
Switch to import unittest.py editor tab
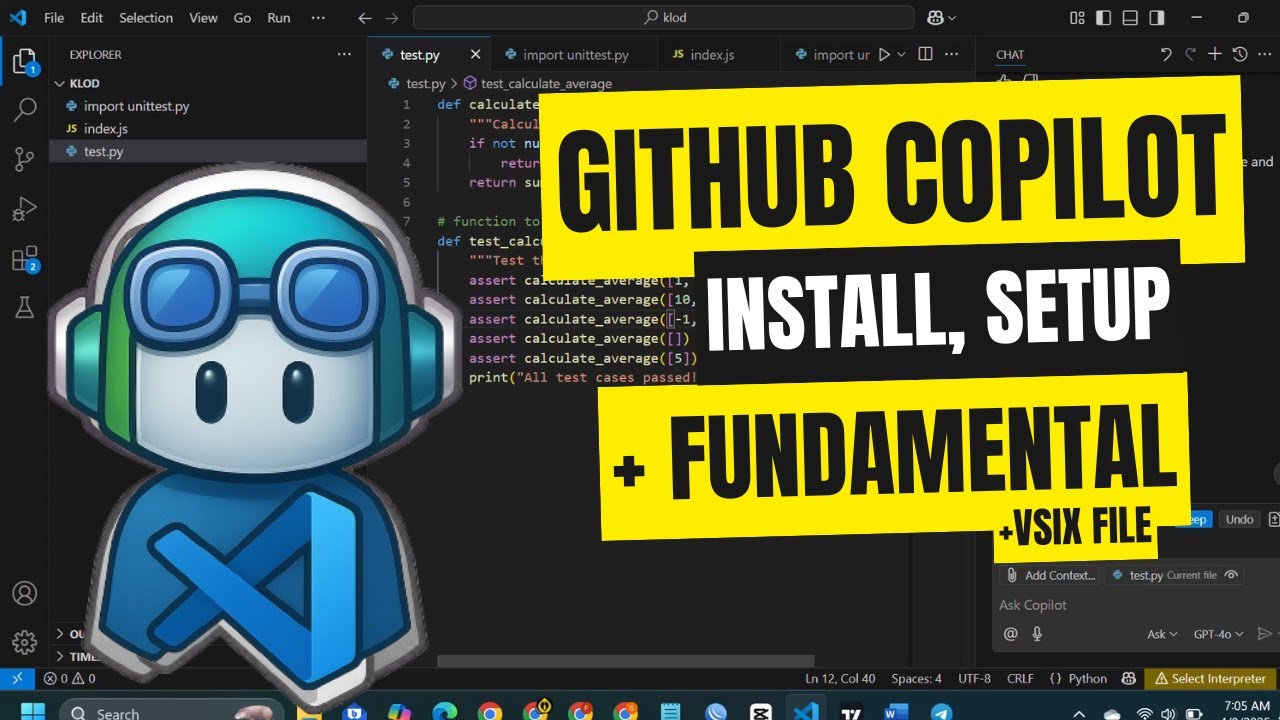[575, 55]
